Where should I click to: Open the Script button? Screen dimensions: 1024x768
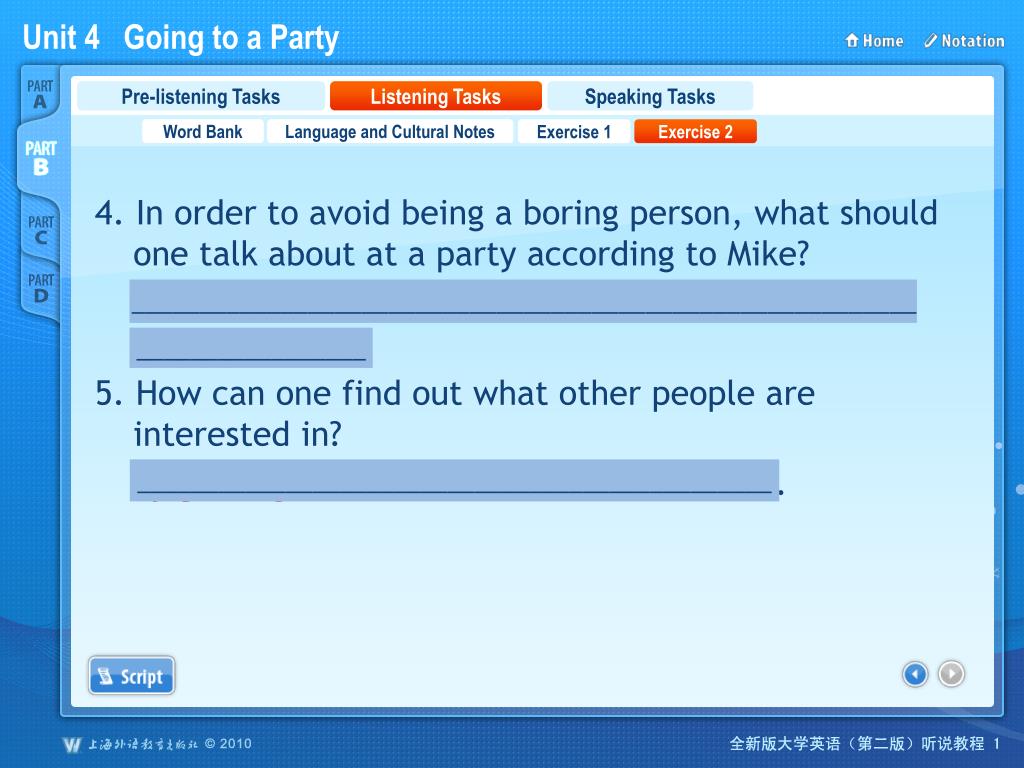[x=132, y=675]
